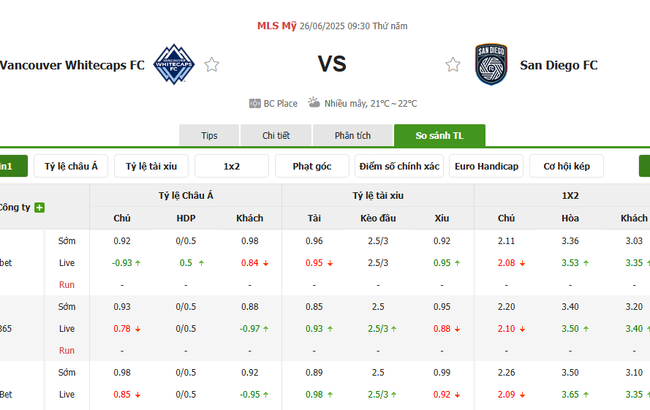Select the Tỷ lệ tài xỉu filter
650x410 pixels.
point(151,167)
